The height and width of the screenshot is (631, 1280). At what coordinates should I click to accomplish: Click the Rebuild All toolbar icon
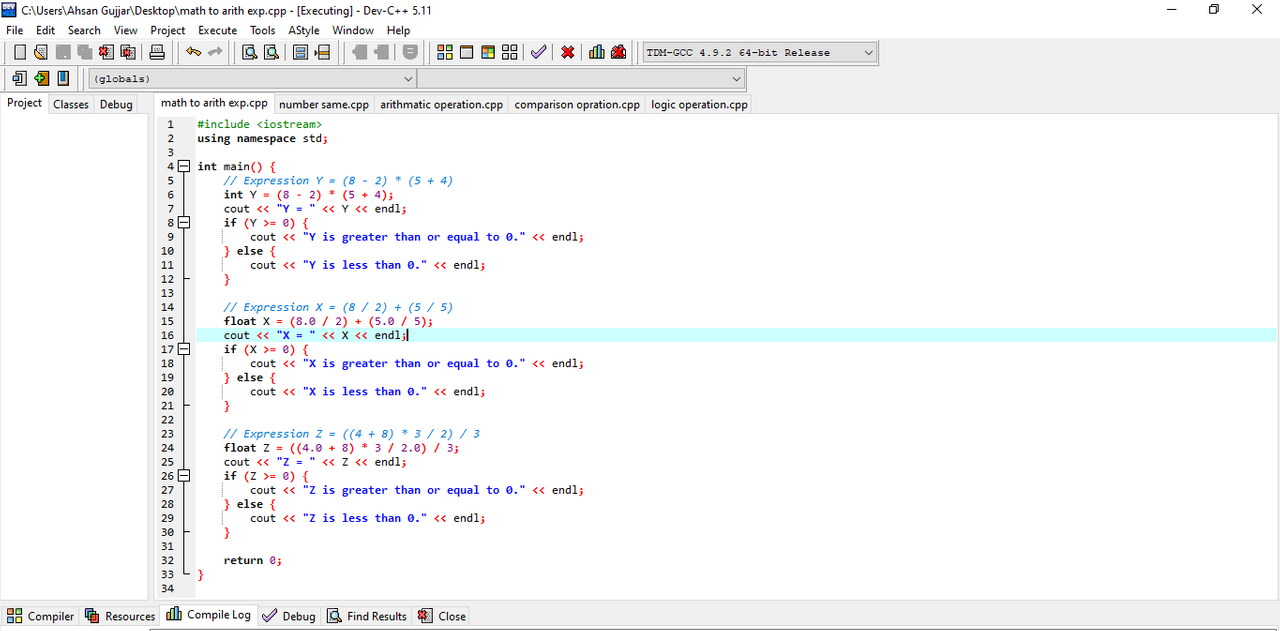pyautogui.click(x=510, y=52)
